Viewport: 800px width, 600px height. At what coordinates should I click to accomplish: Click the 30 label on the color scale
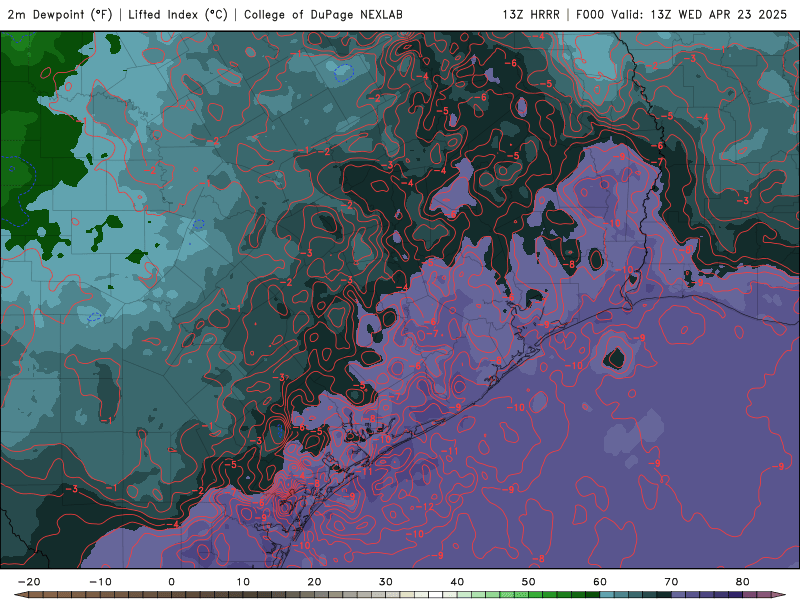386,582
